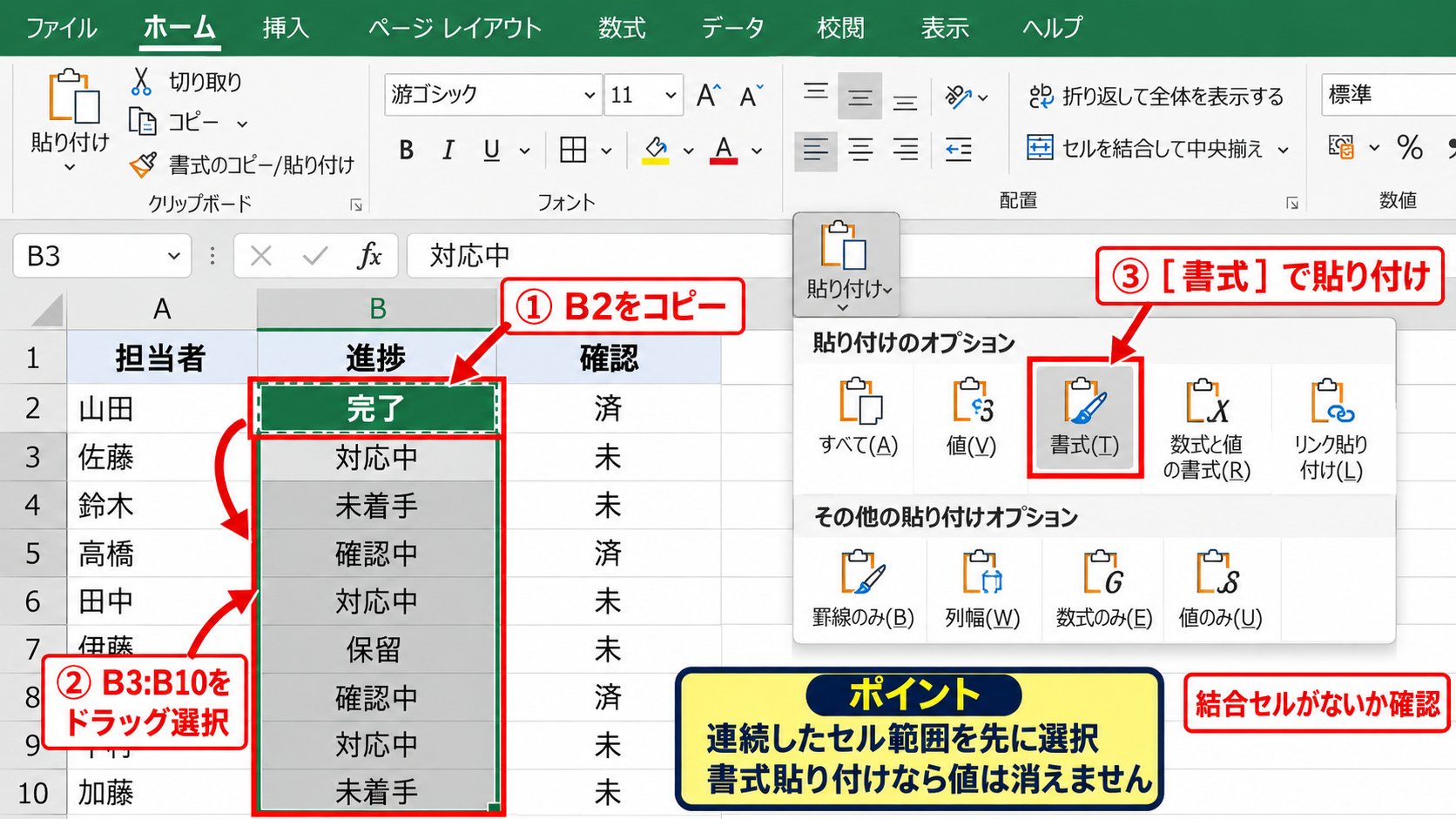This screenshot has width=1456, height=819.
Task: Increase font size with the larger A
Action: (x=709, y=95)
